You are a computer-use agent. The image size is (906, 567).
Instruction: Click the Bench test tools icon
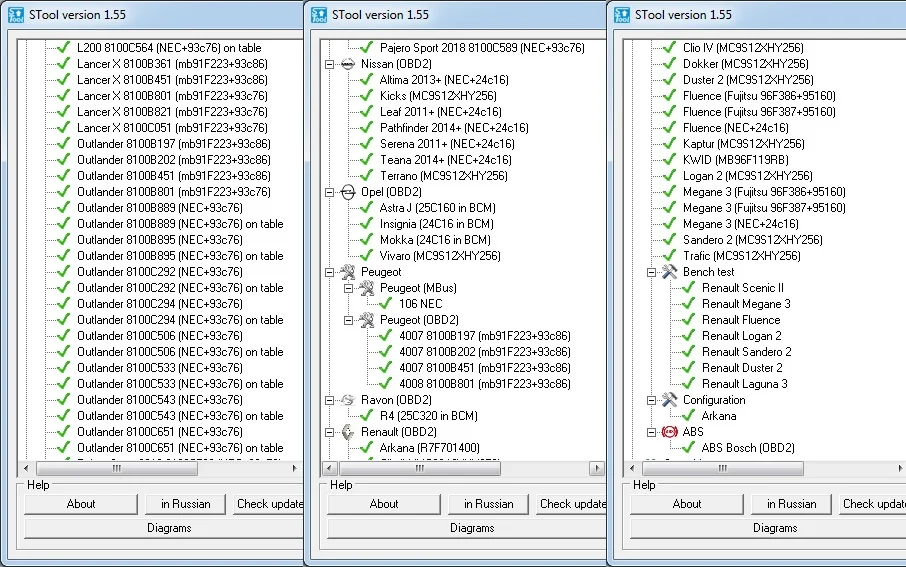pos(670,272)
